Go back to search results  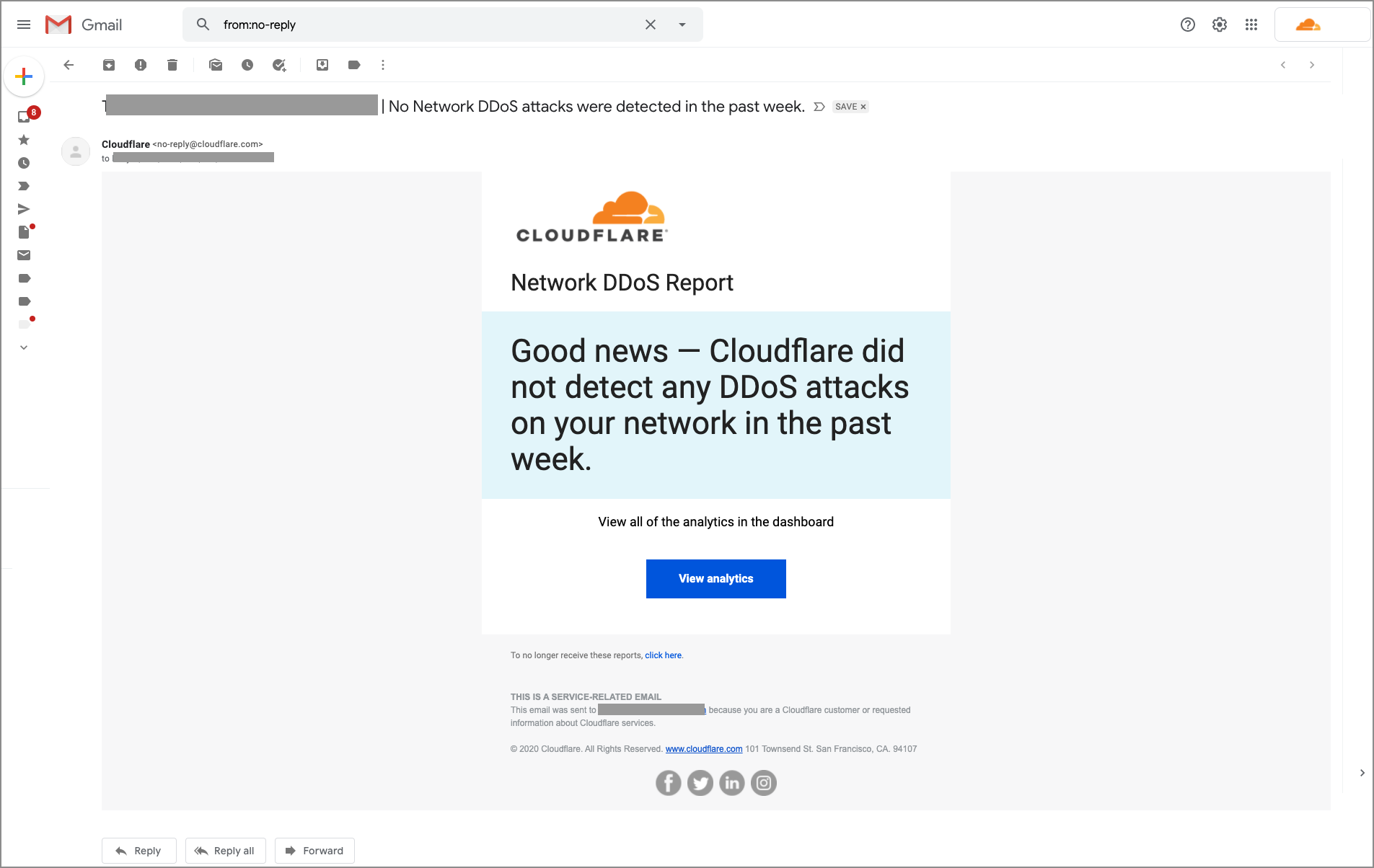[69, 65]
